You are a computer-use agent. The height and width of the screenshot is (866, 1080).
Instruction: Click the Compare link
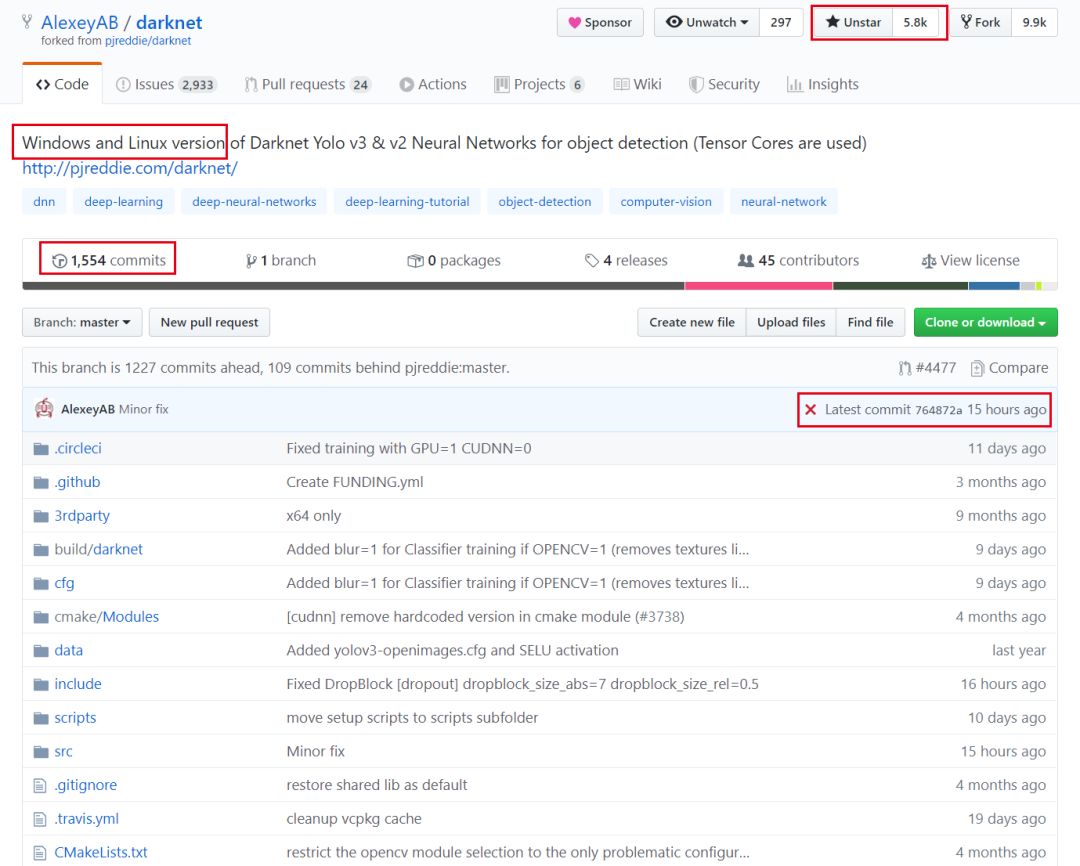pyautogui.click(x=1009, y=368)
